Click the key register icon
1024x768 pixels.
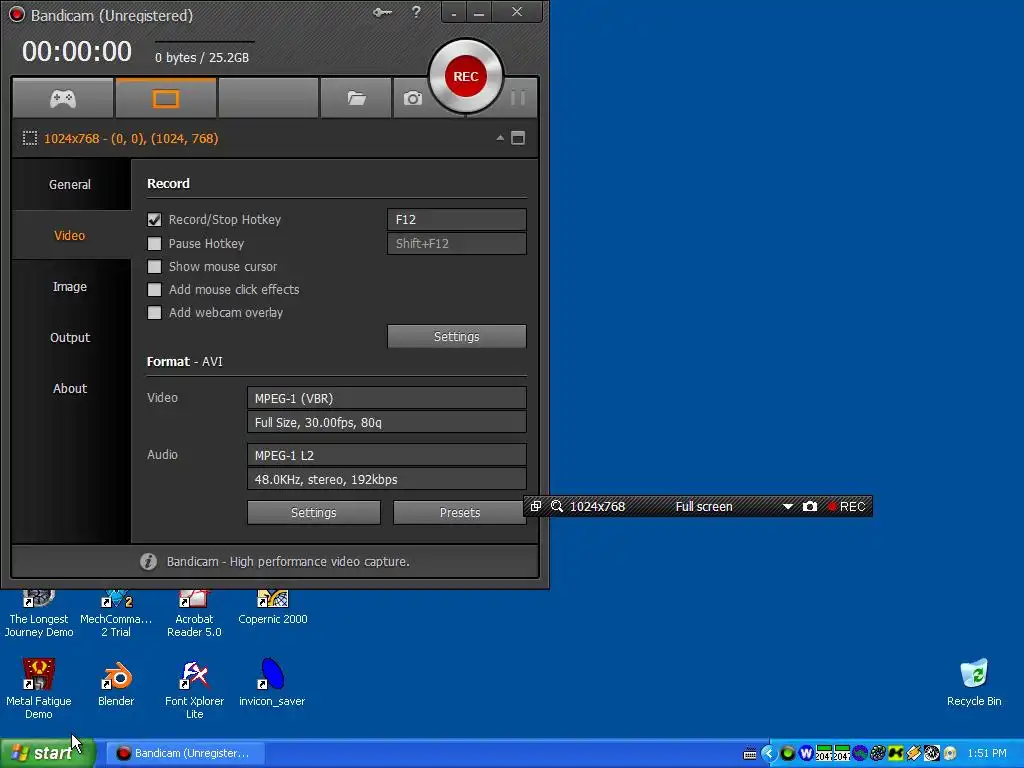pyautogui.click(x=382, y=12)
